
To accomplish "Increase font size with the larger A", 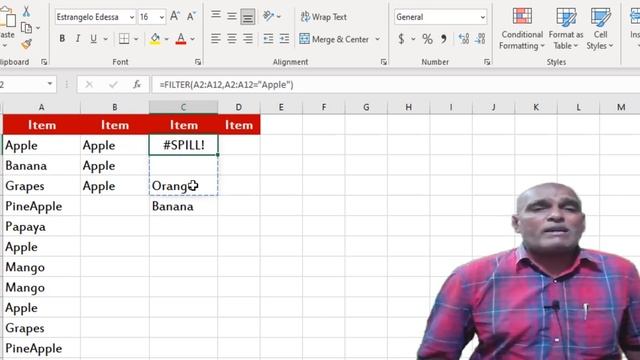I will 175,17.
